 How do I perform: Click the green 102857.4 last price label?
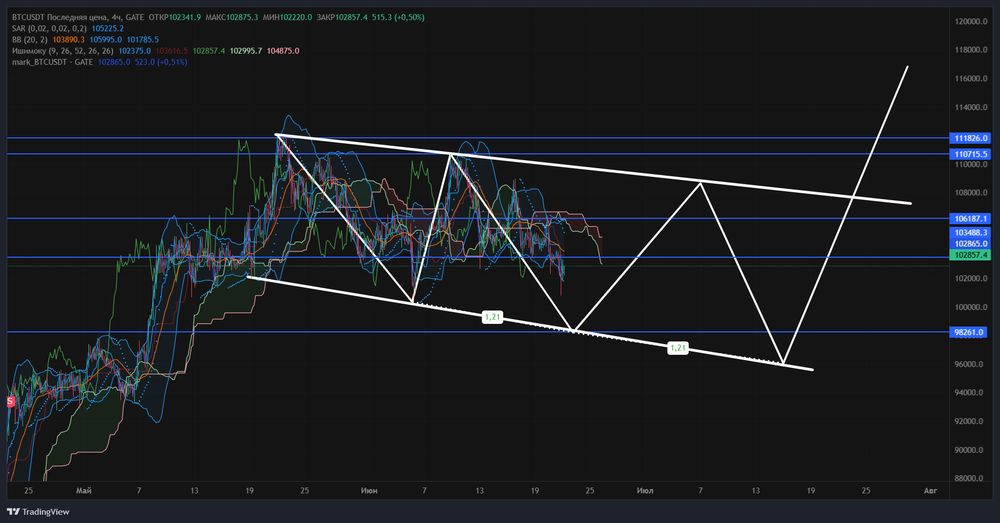970,255
